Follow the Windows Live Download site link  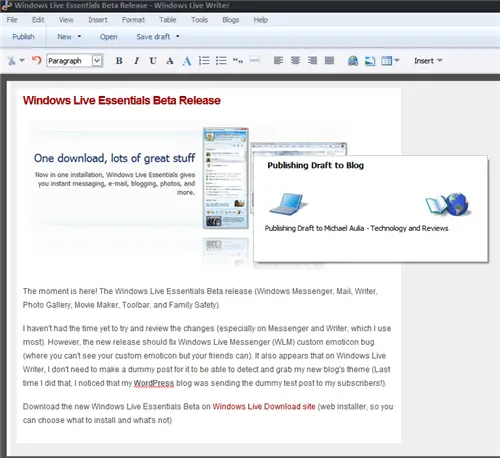[x=264, y=407]
